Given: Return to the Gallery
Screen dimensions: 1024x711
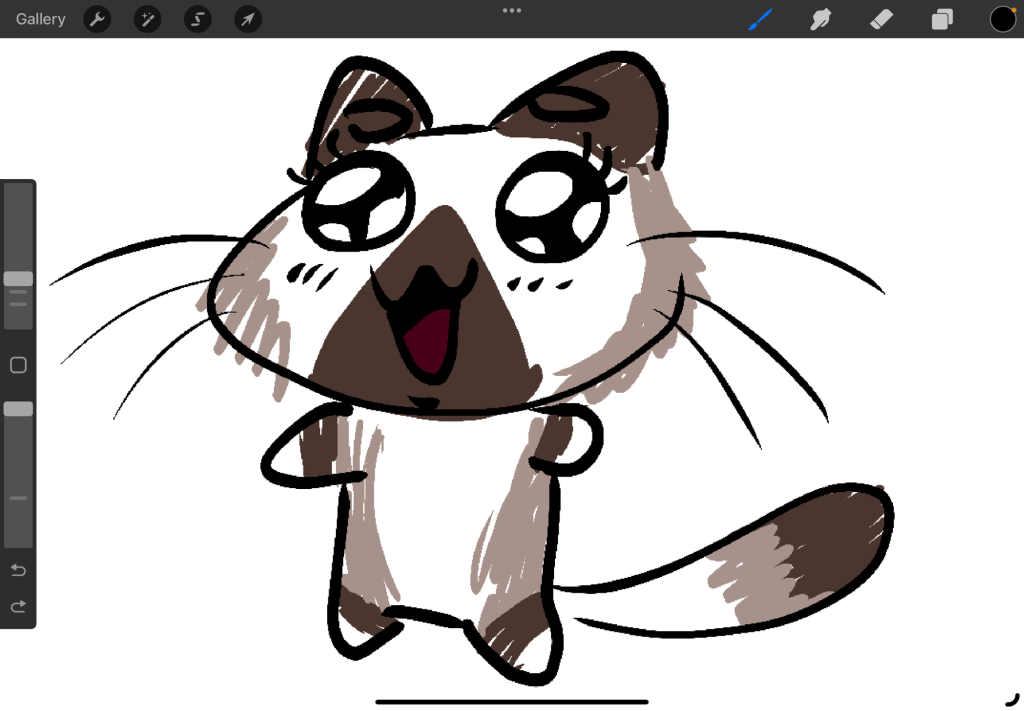Looking at the screenshot, I should pyautogui.click(x=41, y=19).
